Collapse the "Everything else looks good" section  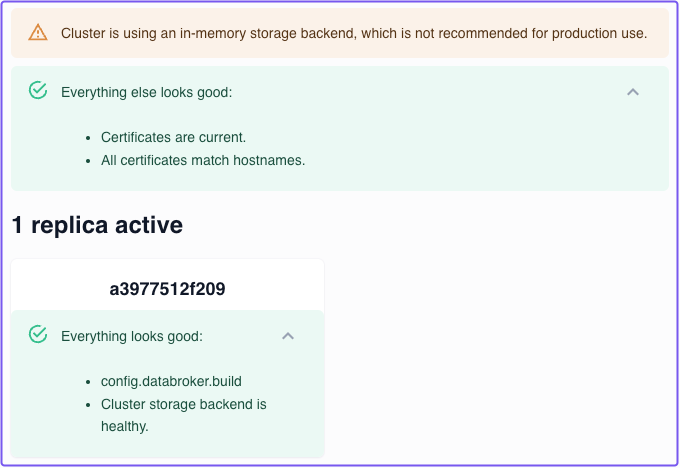pos(632,91)
